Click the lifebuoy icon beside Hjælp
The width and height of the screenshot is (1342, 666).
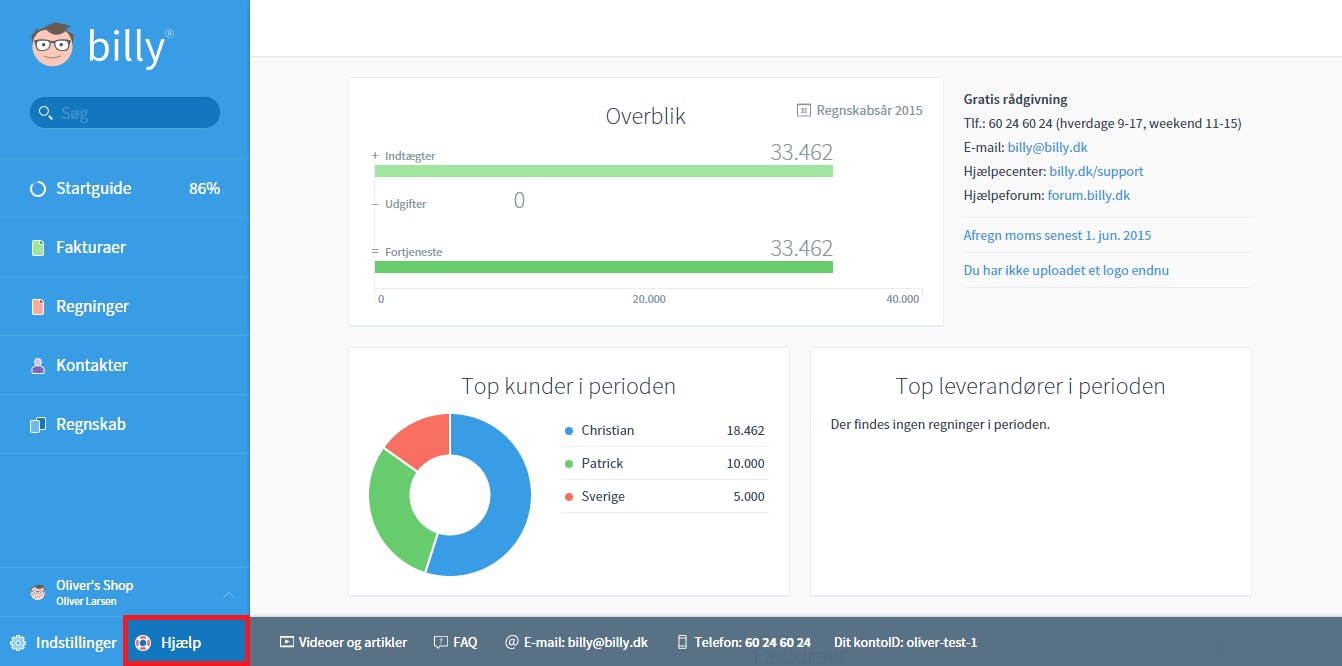pos(143,642)
